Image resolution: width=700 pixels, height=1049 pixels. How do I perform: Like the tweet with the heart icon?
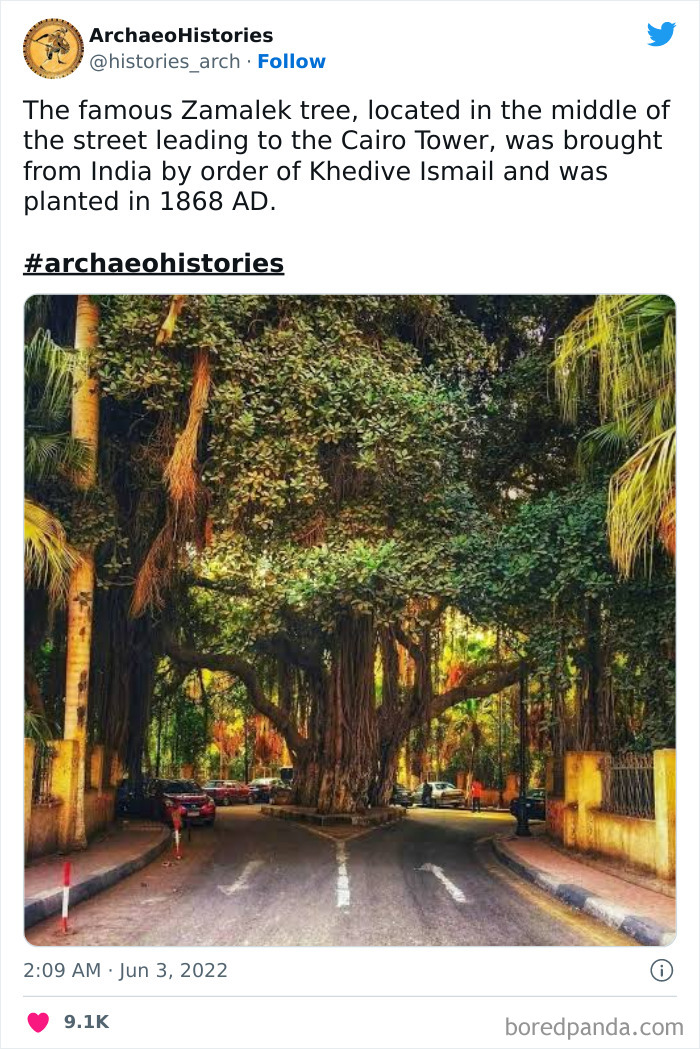click(x=37, y=1021)
